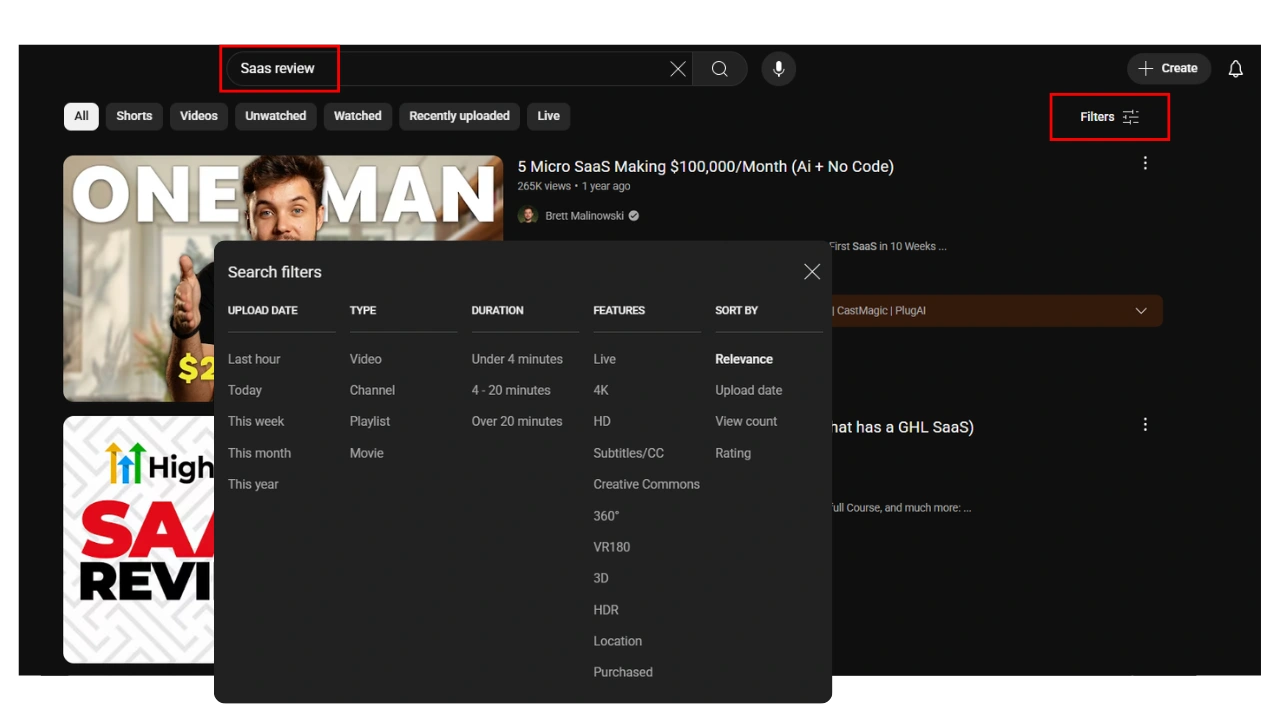Set type filter to Video
Screen dimensions: 1280x720
pos(366,359)
